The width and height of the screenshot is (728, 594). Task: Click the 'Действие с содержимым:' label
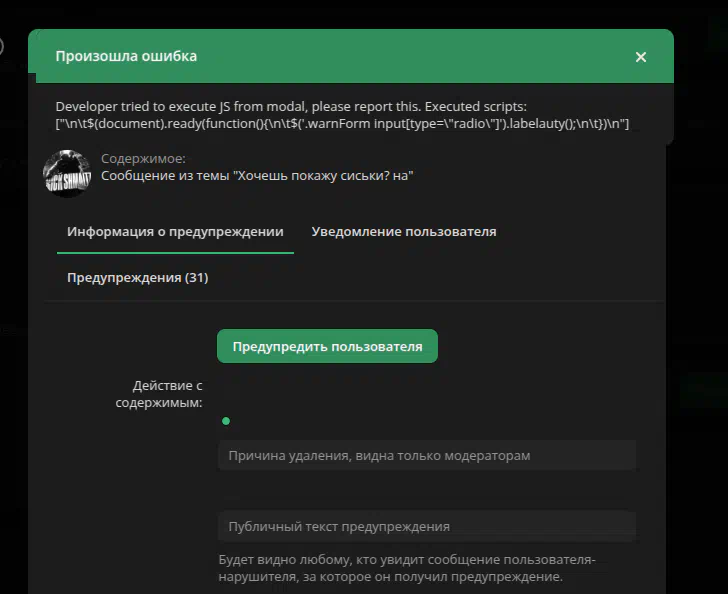(x=159, y=394)
